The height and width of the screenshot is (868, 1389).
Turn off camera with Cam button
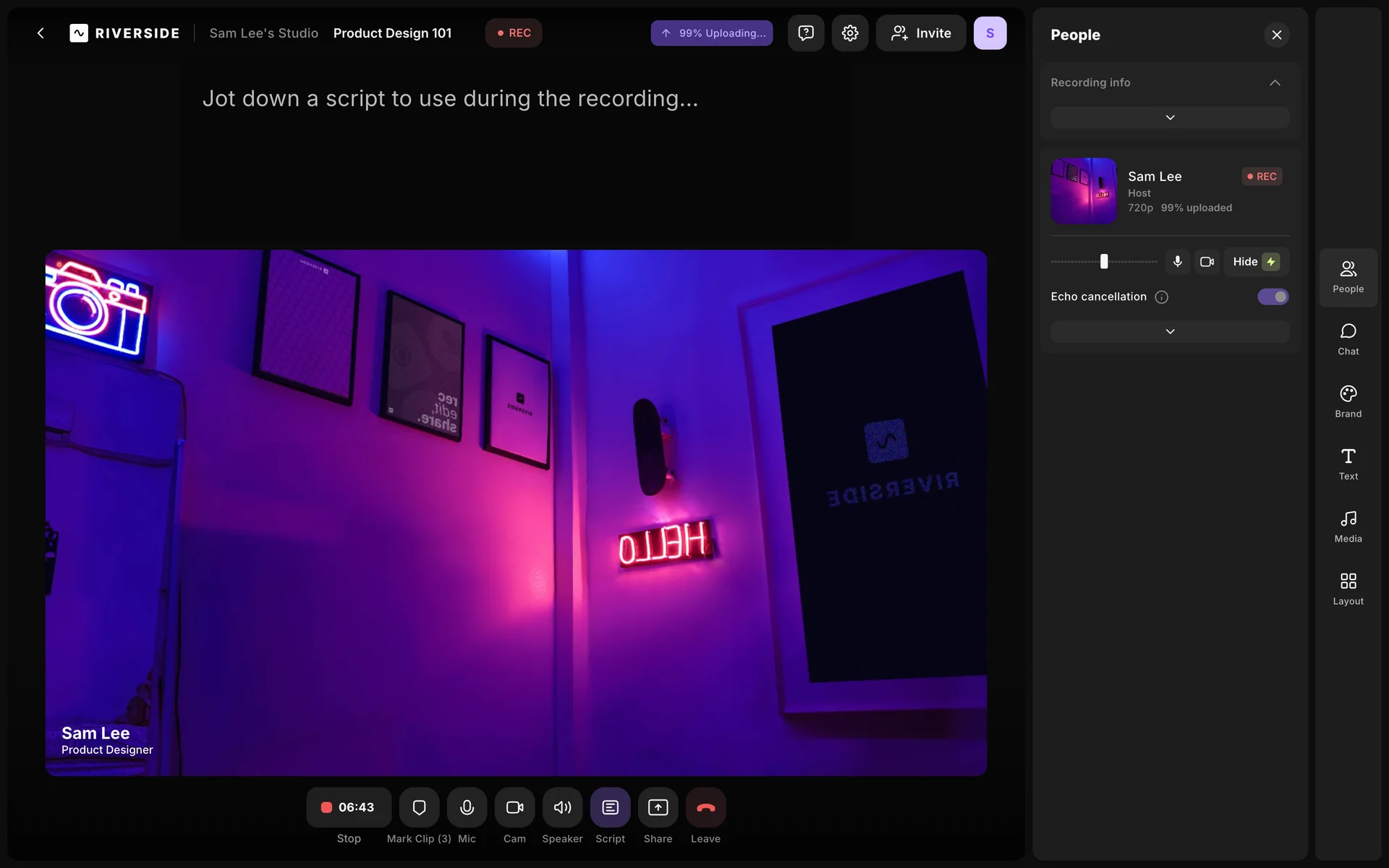tap(514, 807)
